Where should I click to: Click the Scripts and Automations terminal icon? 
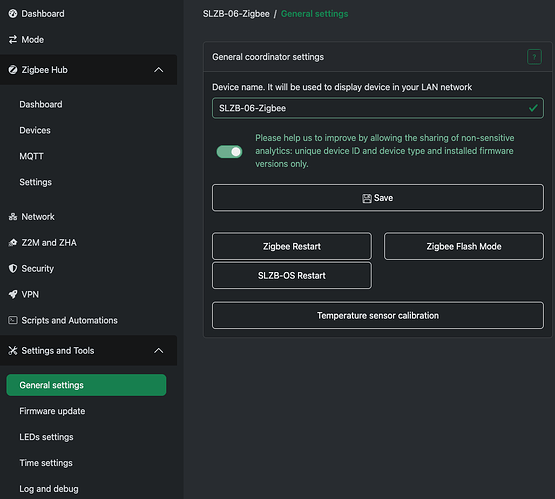[x=13, y=320]
